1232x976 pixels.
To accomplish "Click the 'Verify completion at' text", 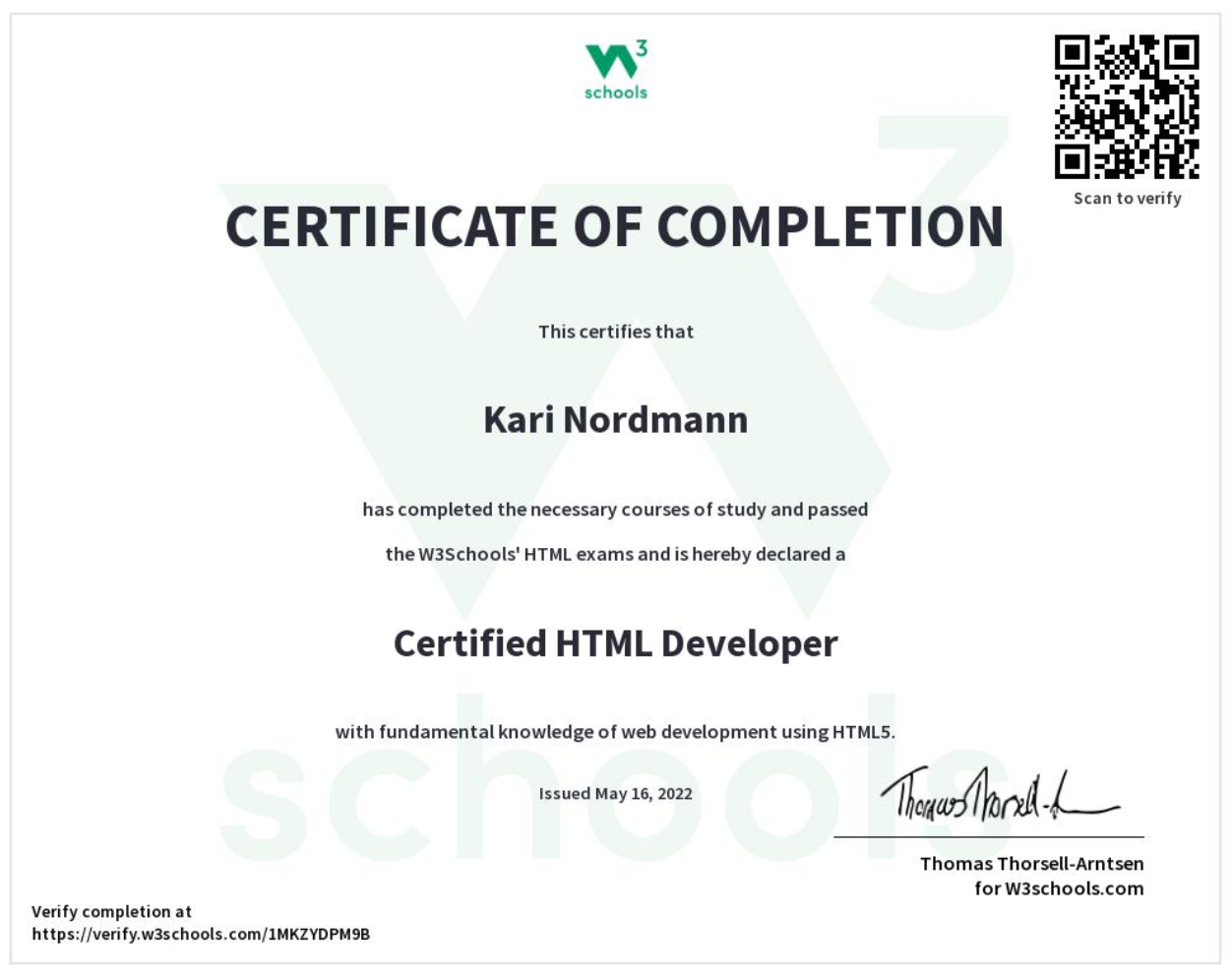I will pos(112,912).
